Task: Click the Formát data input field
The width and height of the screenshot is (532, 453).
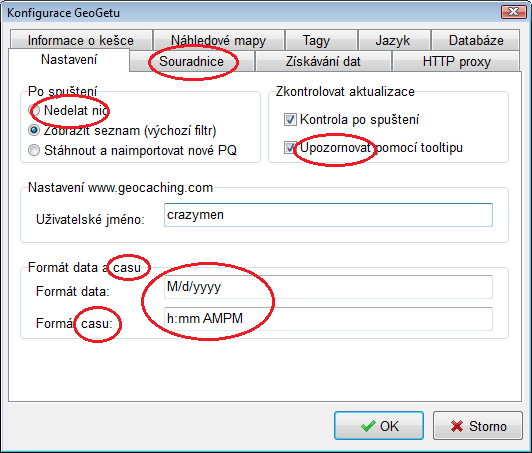Action: (x=328, y=287)
